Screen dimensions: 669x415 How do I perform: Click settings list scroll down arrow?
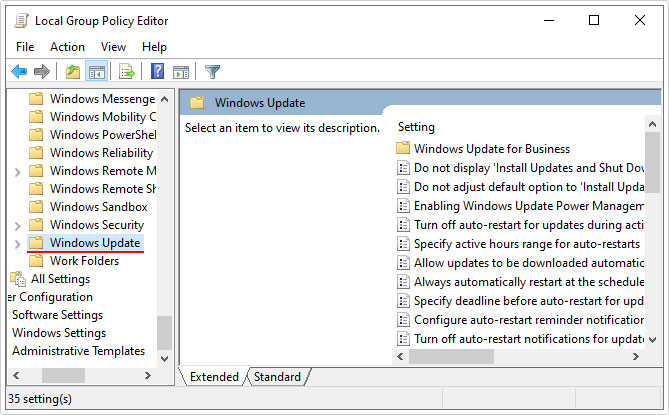pos(652,340)
